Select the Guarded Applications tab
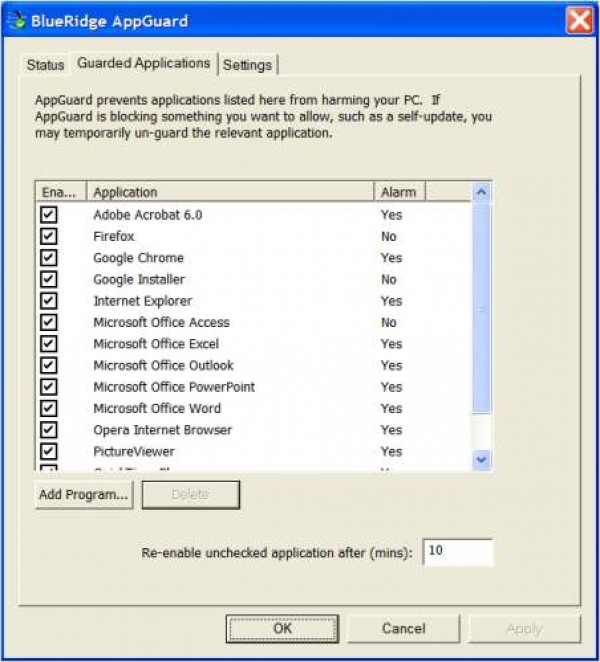The width and height of the screenshot is (600, 662). pos(144,63)
